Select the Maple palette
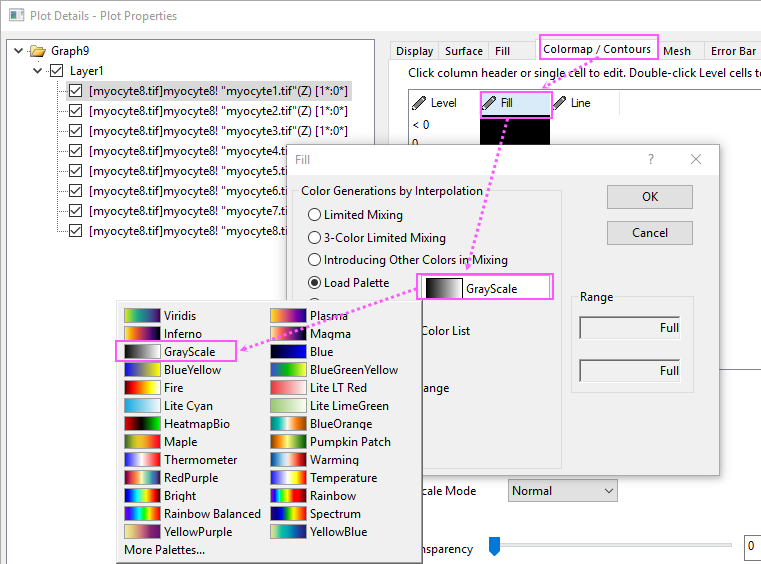This screenshot has width=761, height=564. pos(161,441)
